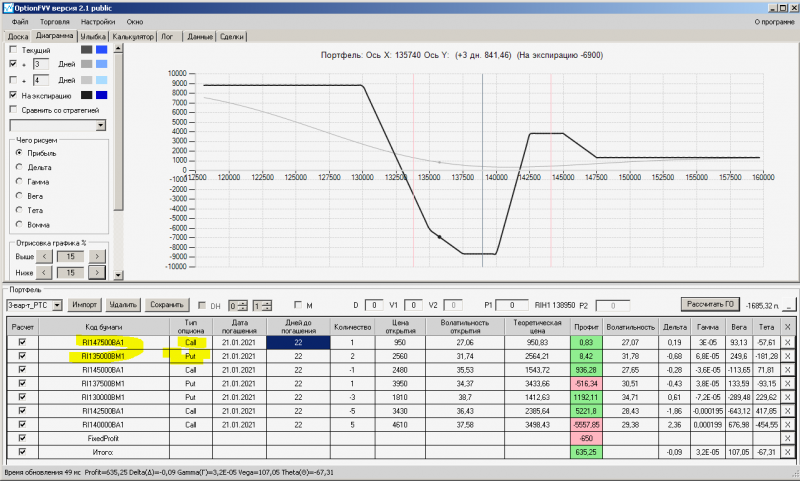Remove the RI137500BM1 row via X
800x481 pixels.
[787, 384]
